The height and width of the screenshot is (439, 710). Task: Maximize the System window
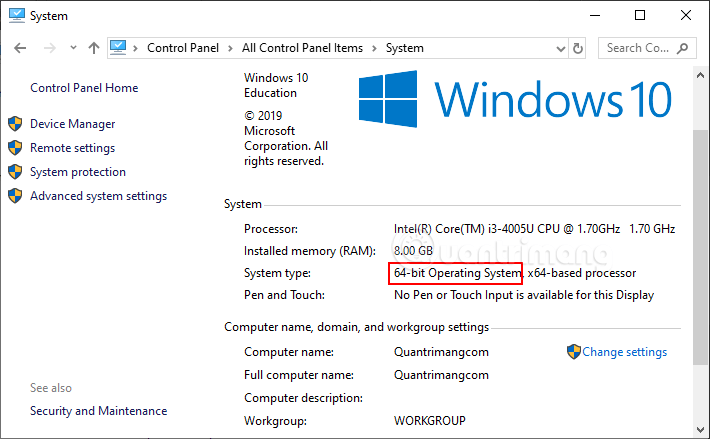[x=640, y=15]
